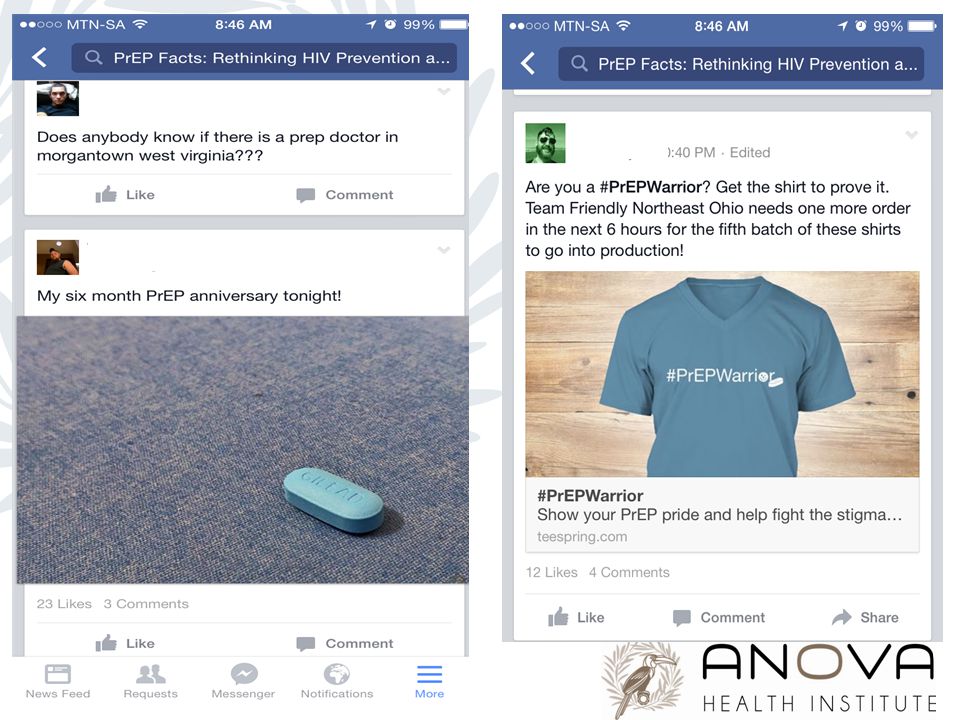Open the News Feed tab

coord(58,681)
